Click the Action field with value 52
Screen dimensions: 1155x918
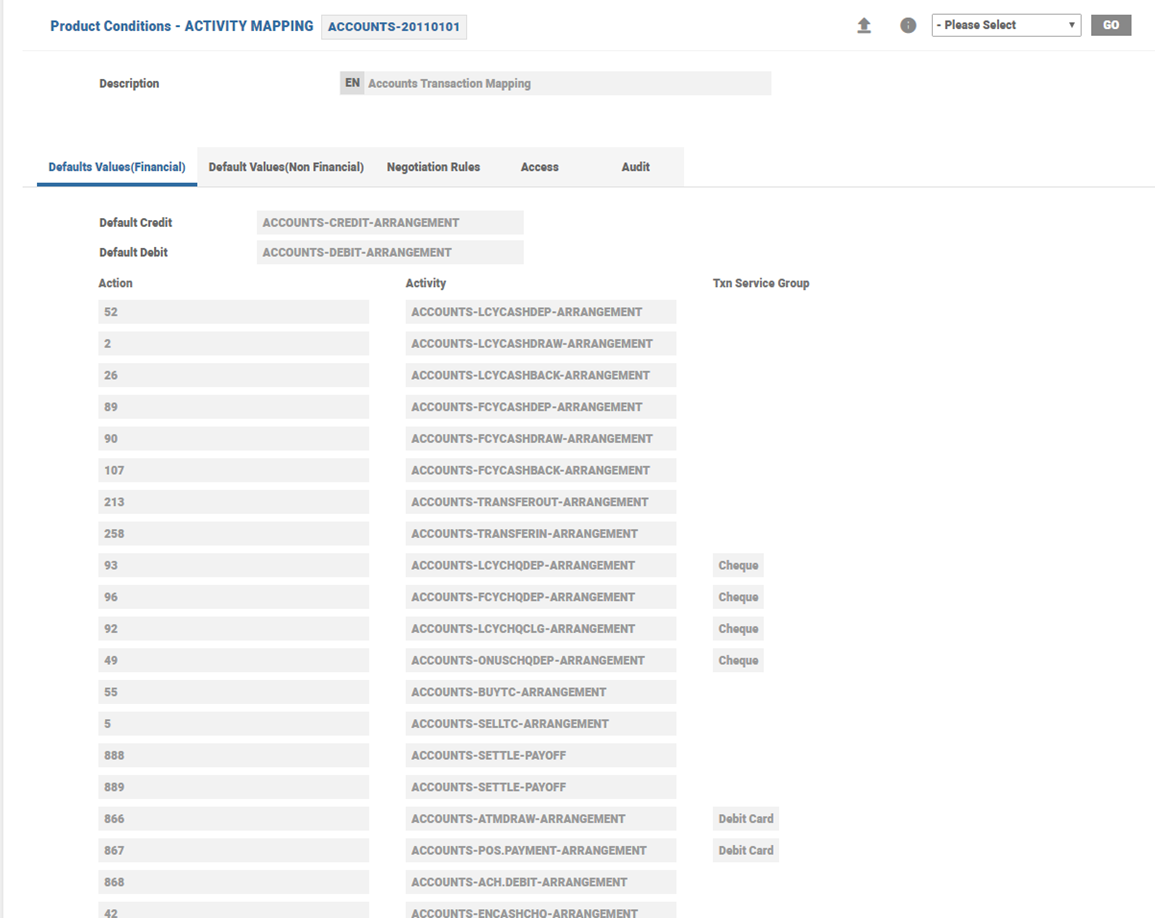tap(234, 312)
